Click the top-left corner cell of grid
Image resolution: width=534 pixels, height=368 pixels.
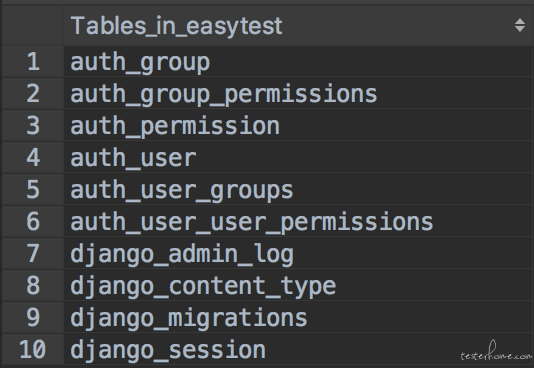pyautogui.click(x=33, y=26)
